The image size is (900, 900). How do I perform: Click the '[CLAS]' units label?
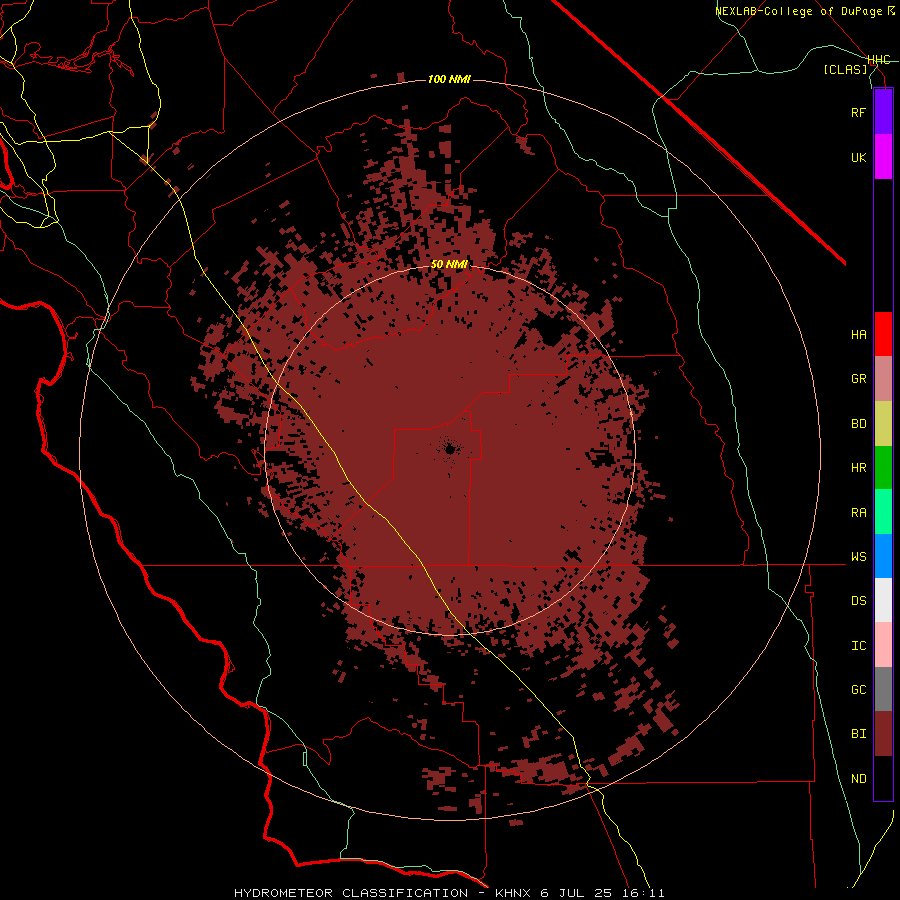pyautogui.click(x=845, y=69)
